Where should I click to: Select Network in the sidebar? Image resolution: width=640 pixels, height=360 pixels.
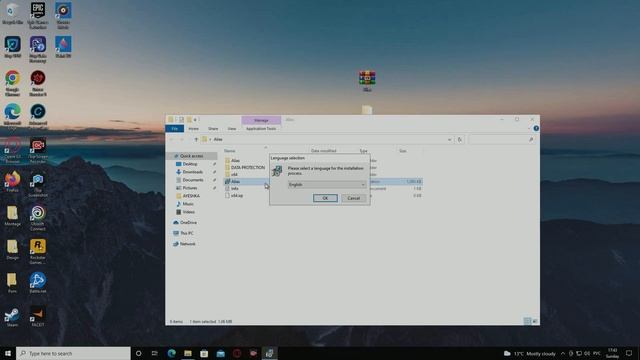(x=187, y=244)
